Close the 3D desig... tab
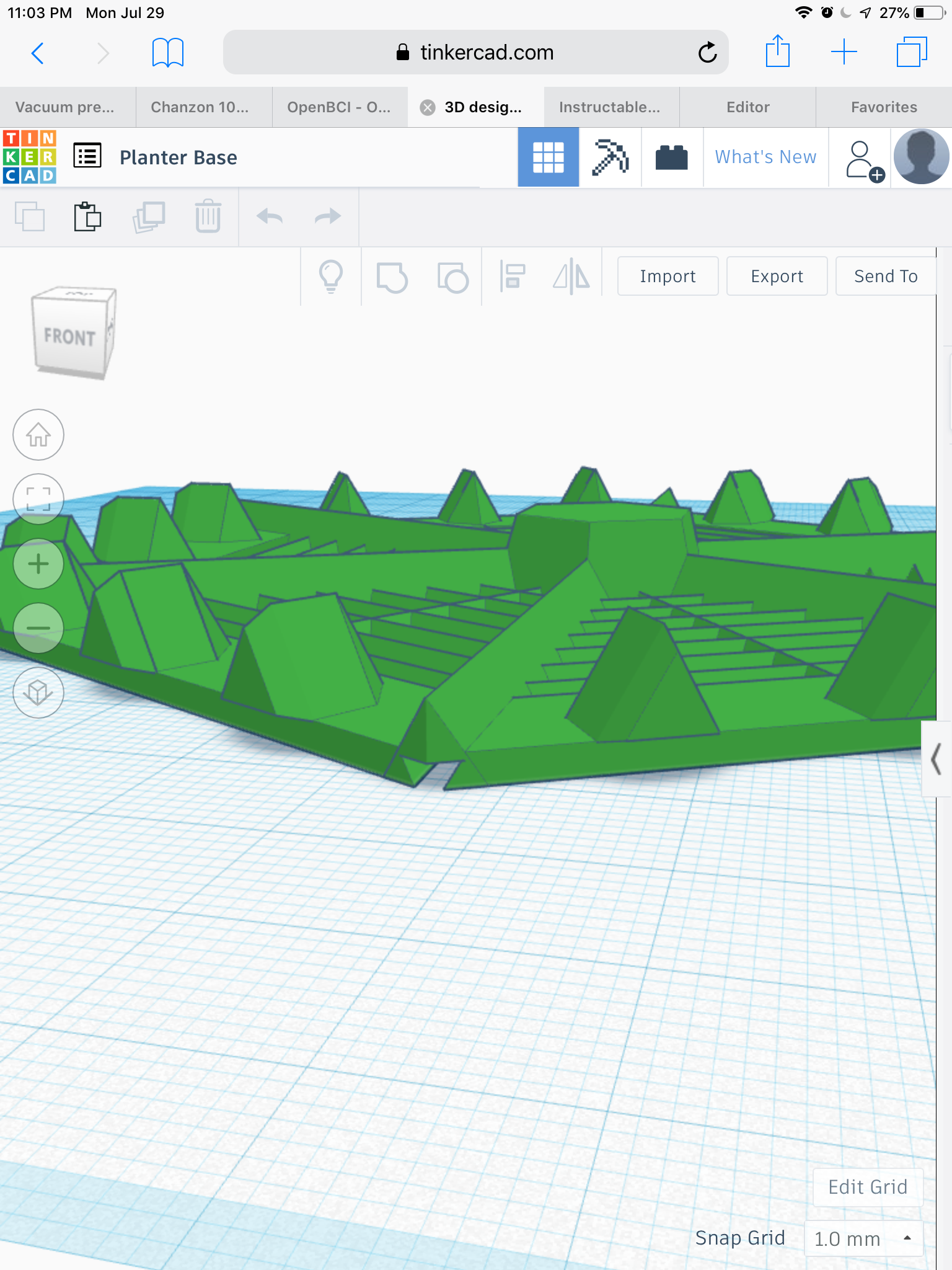 (x=428, y=108)
